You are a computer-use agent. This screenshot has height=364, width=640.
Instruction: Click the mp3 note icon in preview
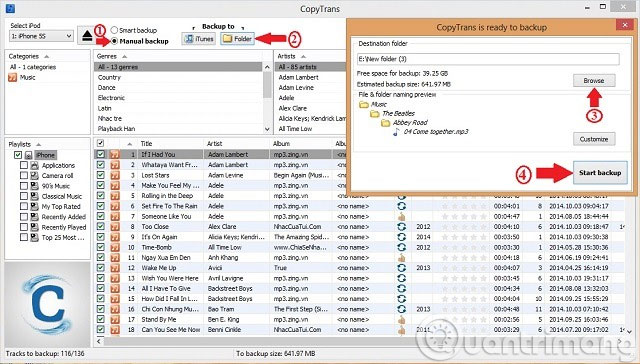[396, 132]
